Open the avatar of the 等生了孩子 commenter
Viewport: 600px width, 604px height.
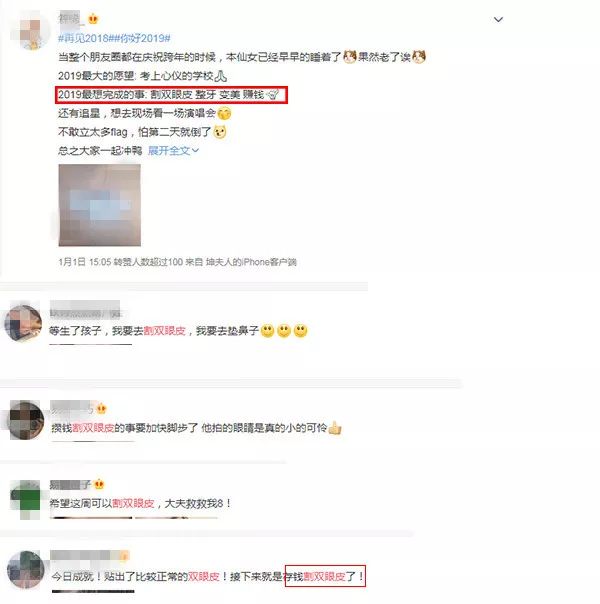[23, 323]
